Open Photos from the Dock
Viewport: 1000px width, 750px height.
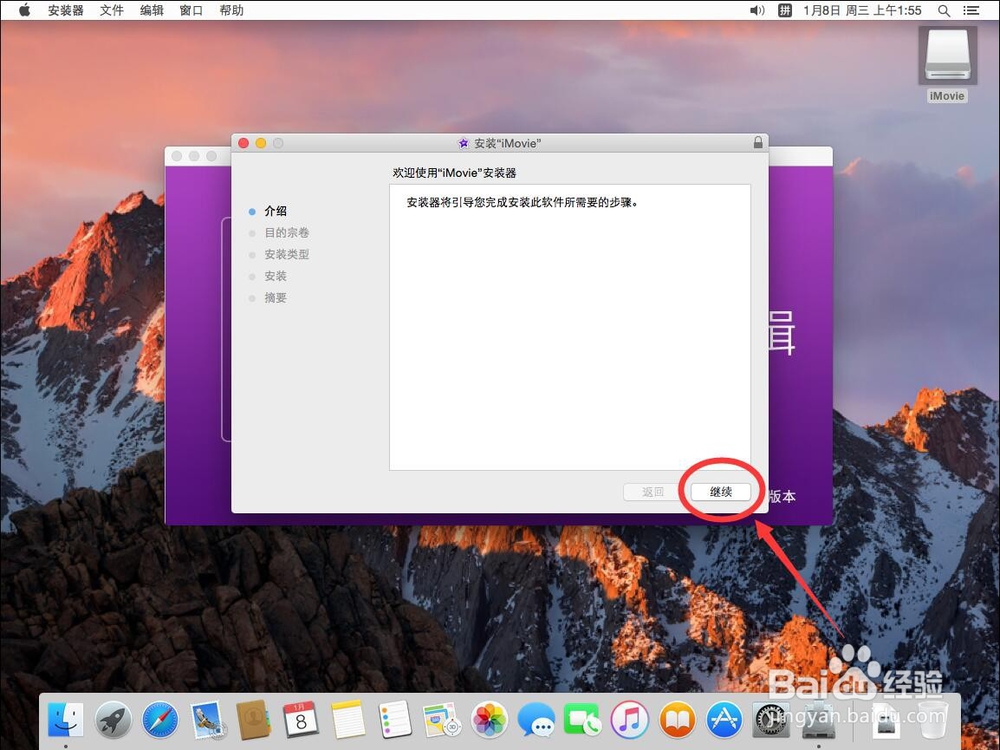click(x=489, y=720)
